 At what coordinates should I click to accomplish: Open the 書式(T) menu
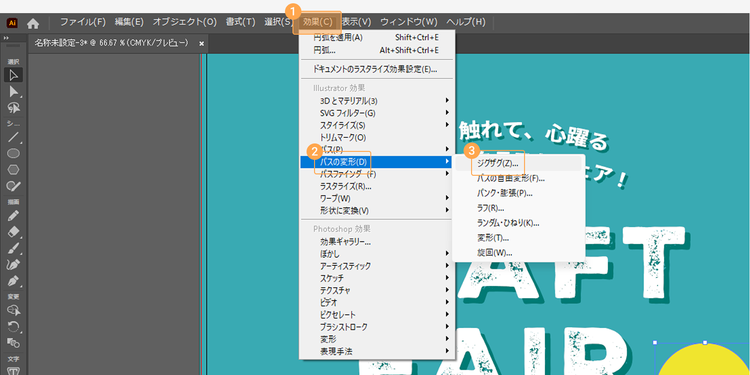pos(241,22)
